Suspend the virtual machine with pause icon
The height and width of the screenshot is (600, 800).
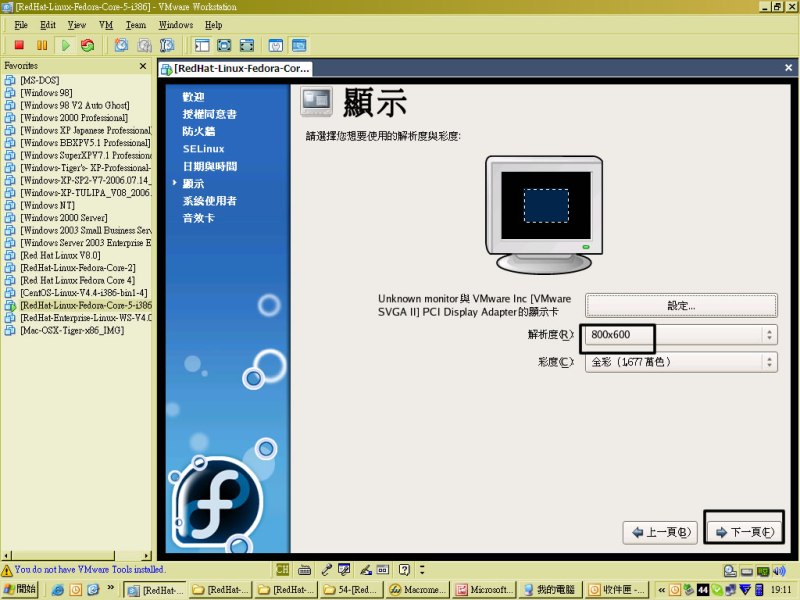42,45
